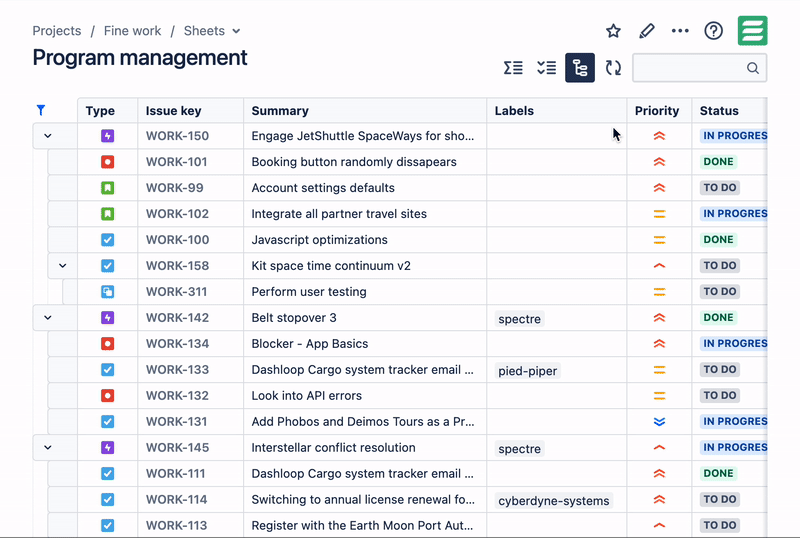Image resolution: width=800 pixels, height=538 pixels.
Task: Collapse the WORK-142 epic row
Action: point(47,317)
